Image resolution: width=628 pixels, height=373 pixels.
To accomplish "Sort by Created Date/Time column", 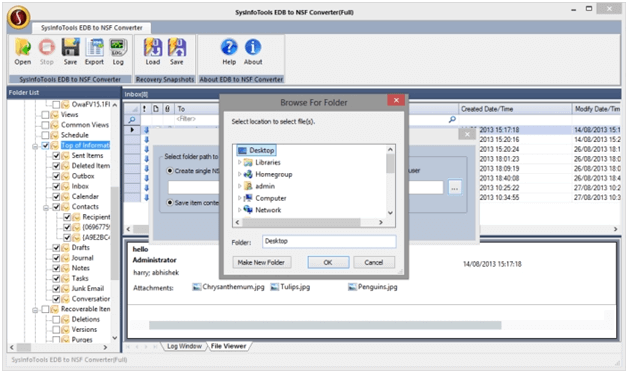I will point(515,109).
